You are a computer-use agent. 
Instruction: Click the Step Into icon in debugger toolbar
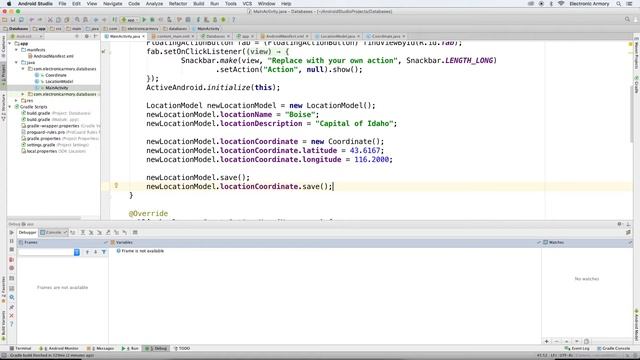click(91, 232)
